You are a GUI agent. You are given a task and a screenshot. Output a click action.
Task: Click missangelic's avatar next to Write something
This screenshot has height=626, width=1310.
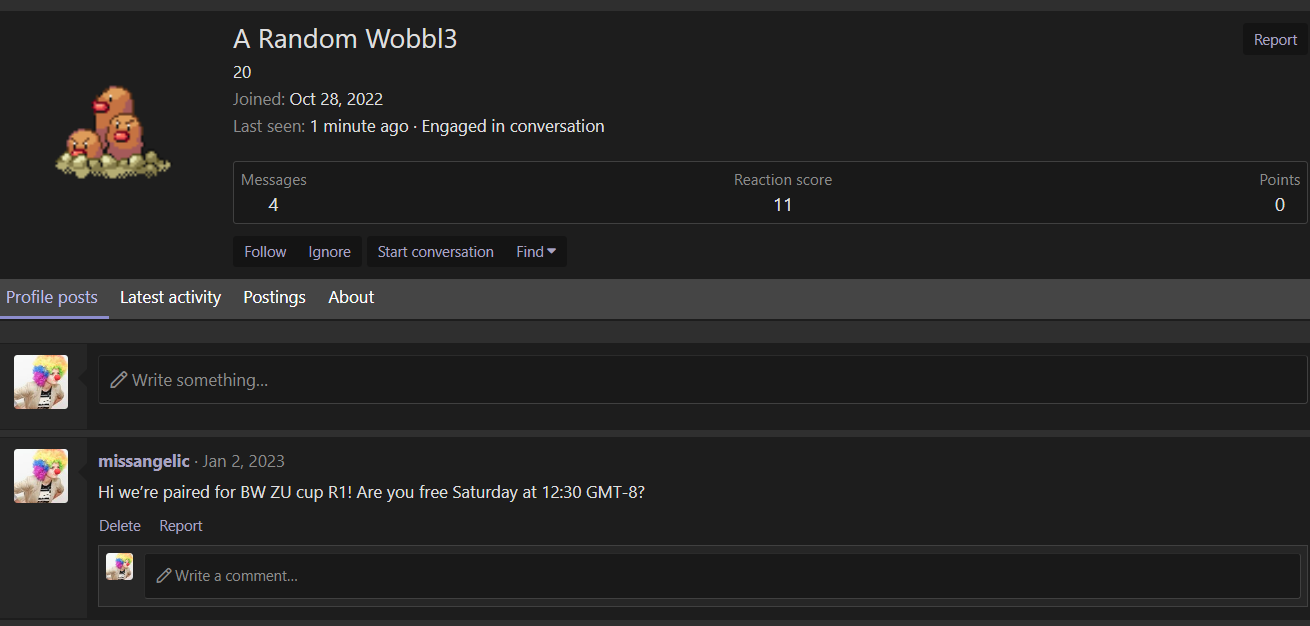point(40,381)
